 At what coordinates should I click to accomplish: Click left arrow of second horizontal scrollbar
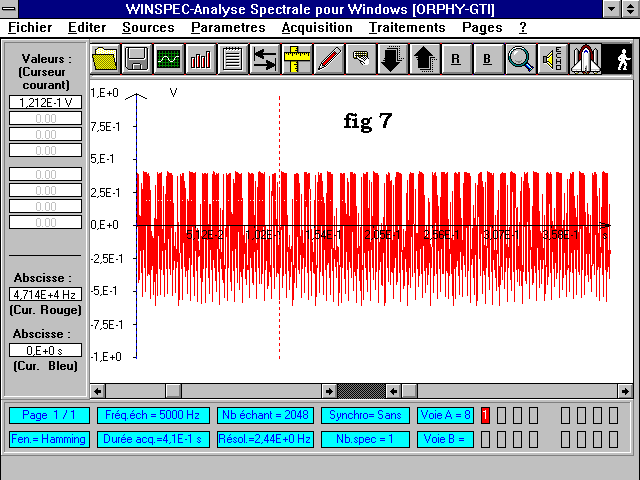click(393, 391)
